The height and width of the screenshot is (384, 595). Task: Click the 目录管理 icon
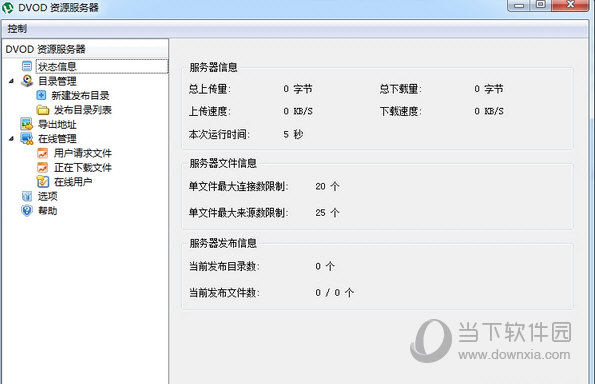27,81
